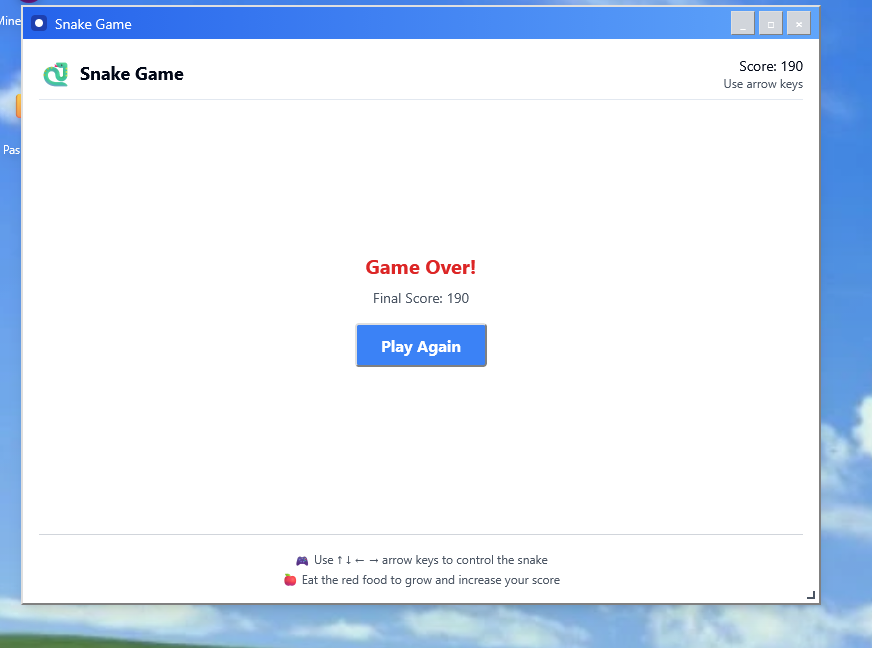
Task: Click the "Snake Game" title bar text
Action: point(93,24)
